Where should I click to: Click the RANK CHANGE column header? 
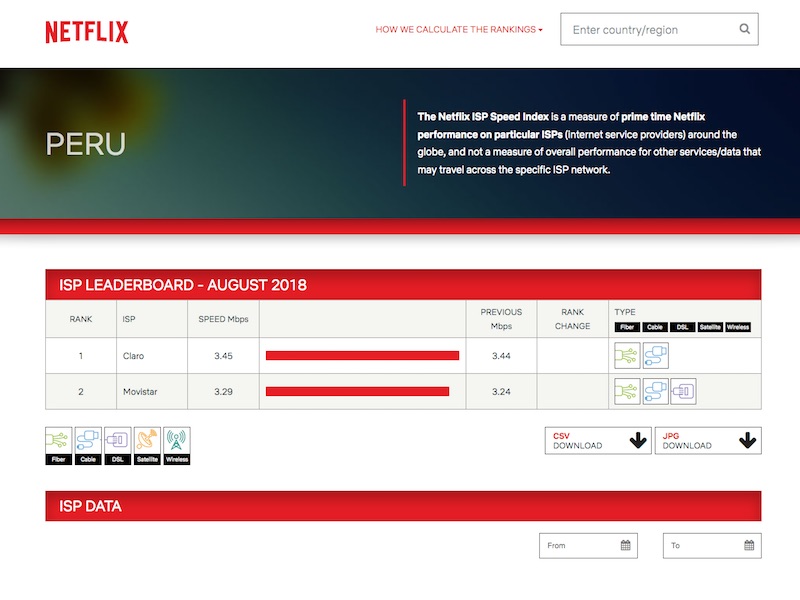(572, 319)
